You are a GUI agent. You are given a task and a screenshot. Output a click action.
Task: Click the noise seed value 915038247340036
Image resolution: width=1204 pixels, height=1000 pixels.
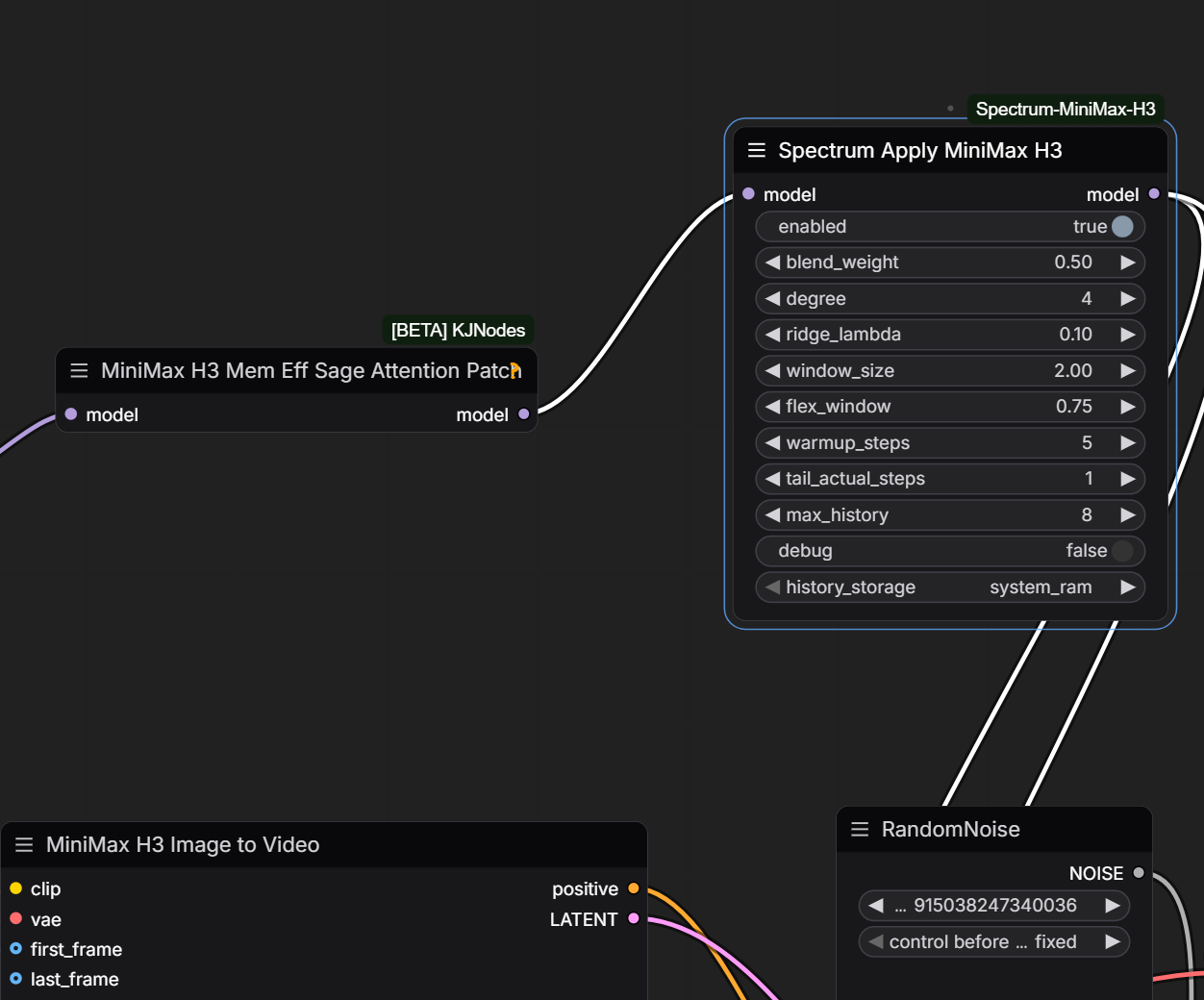(x=995, y=905)
